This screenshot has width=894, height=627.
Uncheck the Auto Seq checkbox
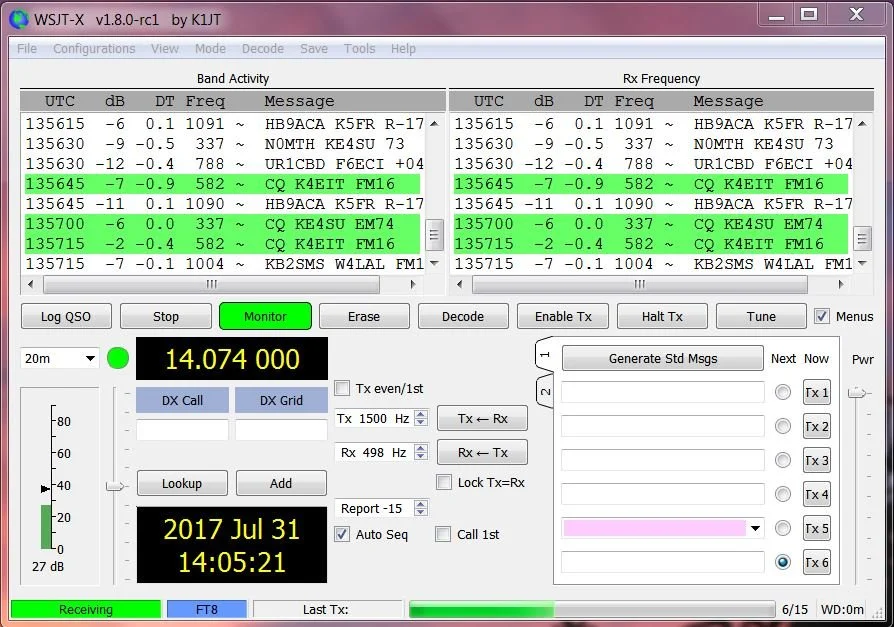pyautogui.click(x=342, y=534)
